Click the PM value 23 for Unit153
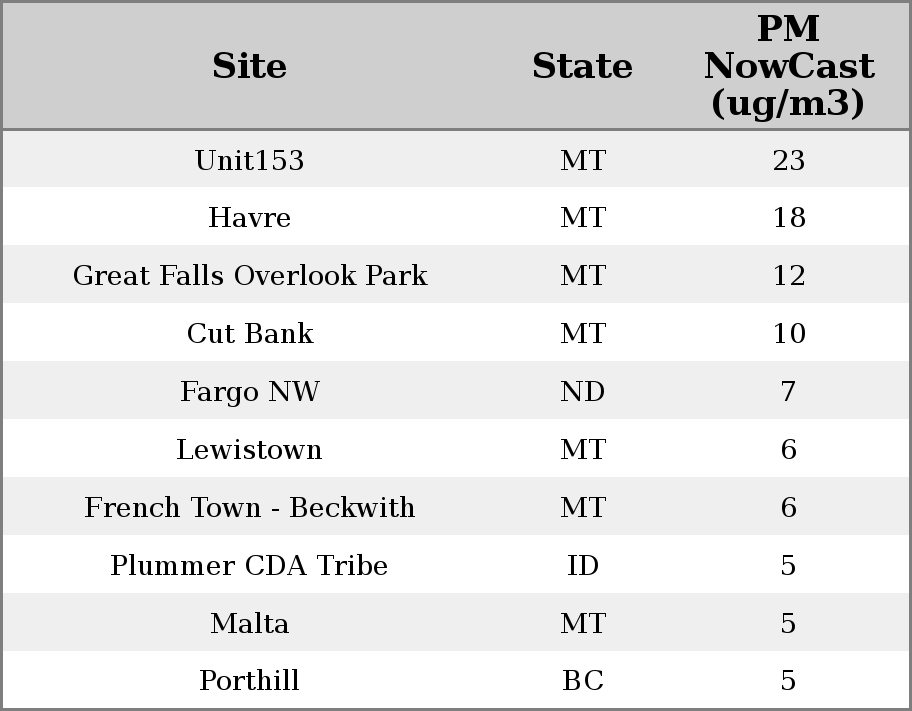The width and height of the screenshot is (912, 711). (788, 160)
